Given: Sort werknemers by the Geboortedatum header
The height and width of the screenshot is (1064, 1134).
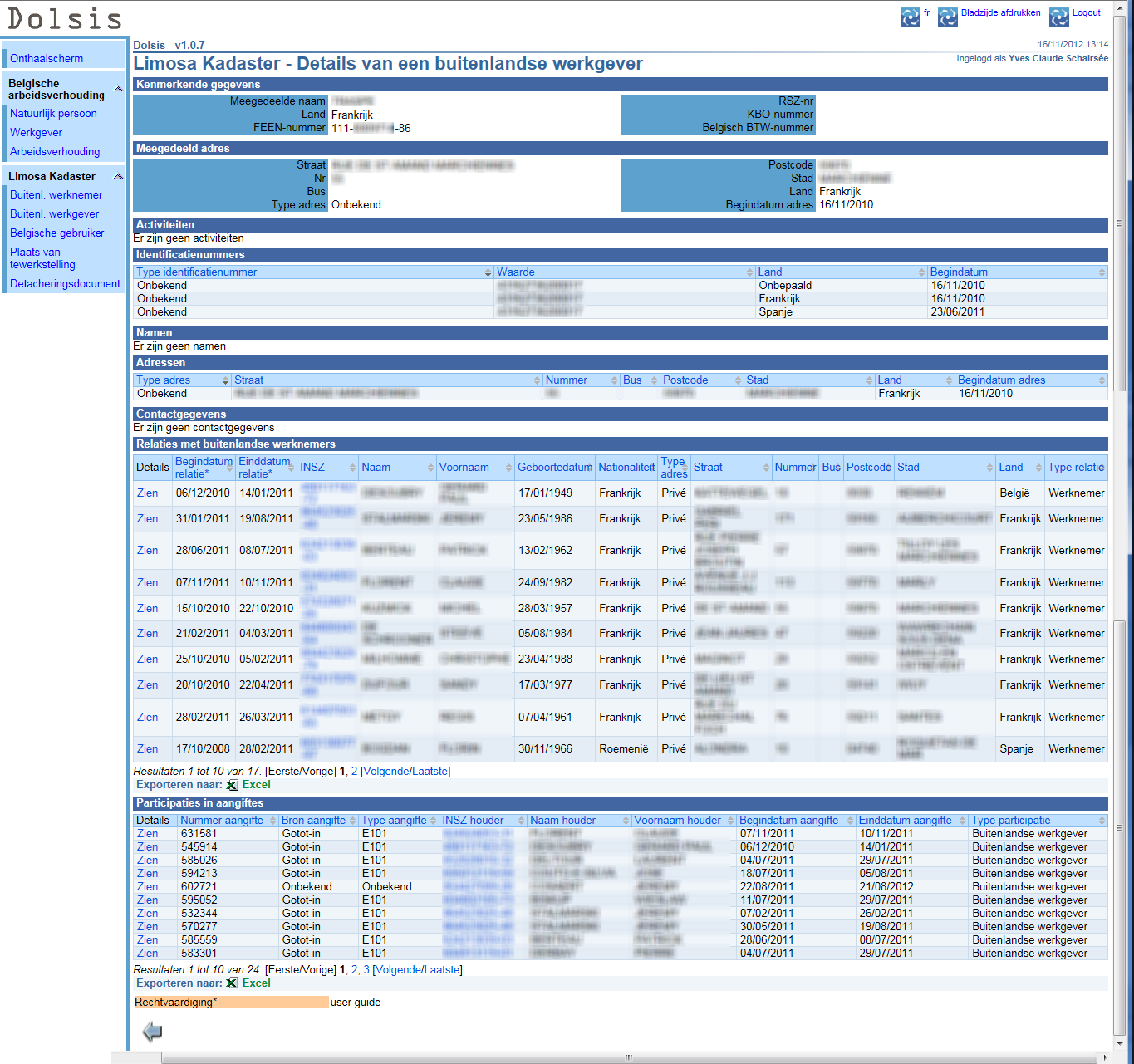Looking at the screenshot, I should 555,468.
